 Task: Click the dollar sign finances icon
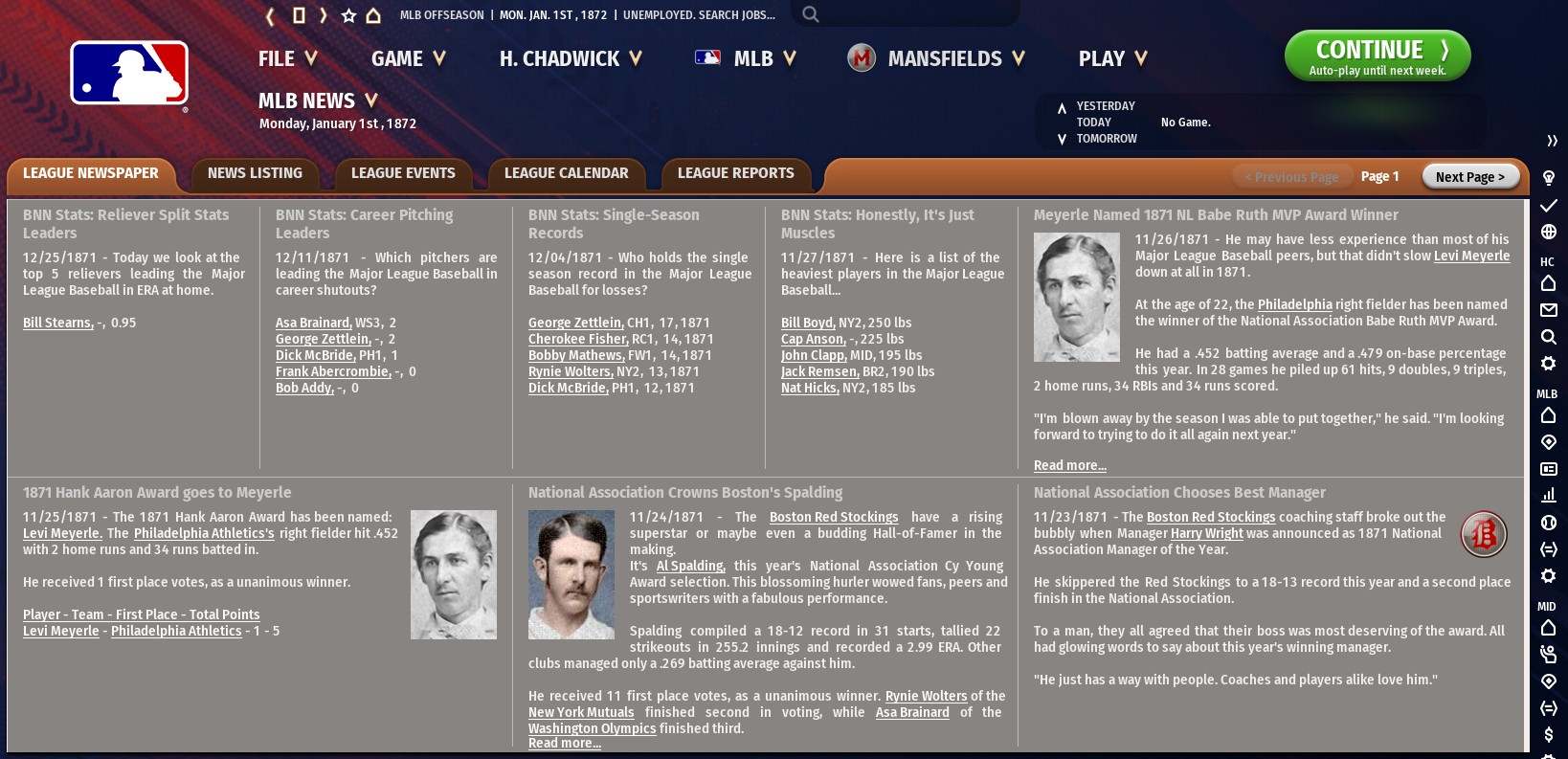point(1548,735)
